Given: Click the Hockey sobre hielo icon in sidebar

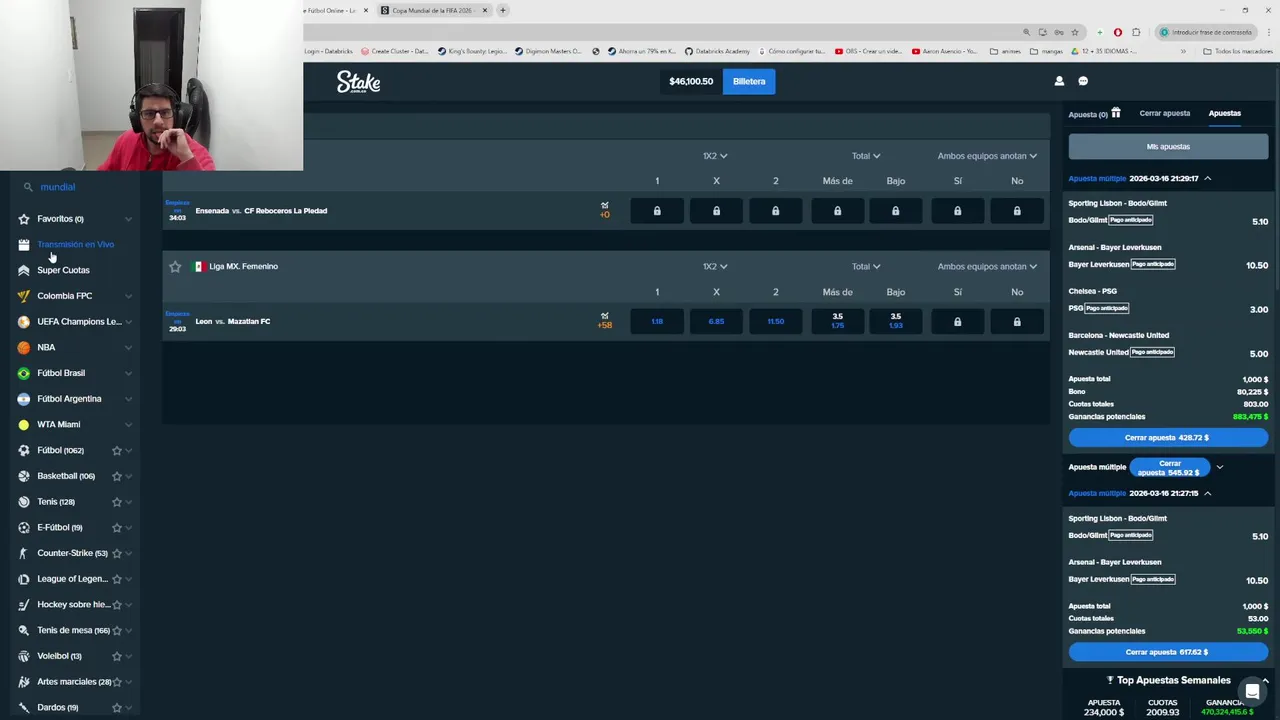Looking at the screenshot, I should pos(24,604).
